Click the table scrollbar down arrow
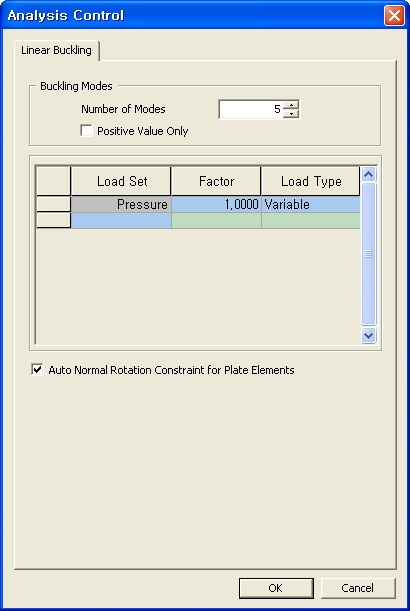This screenshot has height=611, width=410. coord(368,335)
